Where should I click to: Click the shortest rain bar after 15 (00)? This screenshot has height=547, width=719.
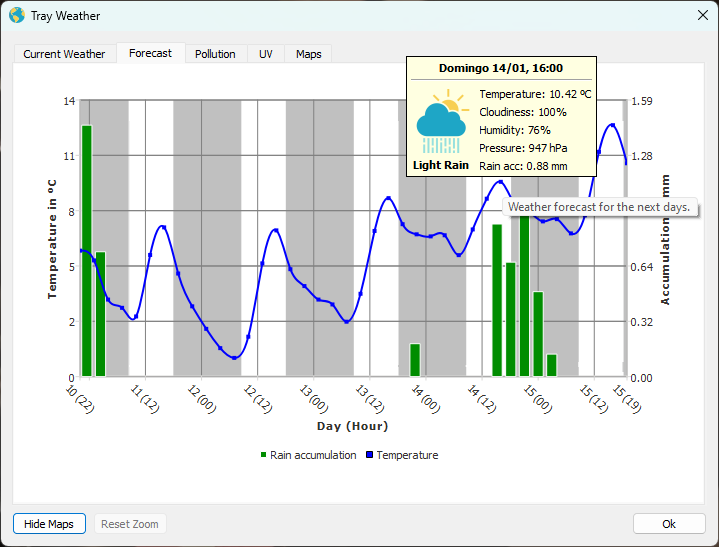551,365
